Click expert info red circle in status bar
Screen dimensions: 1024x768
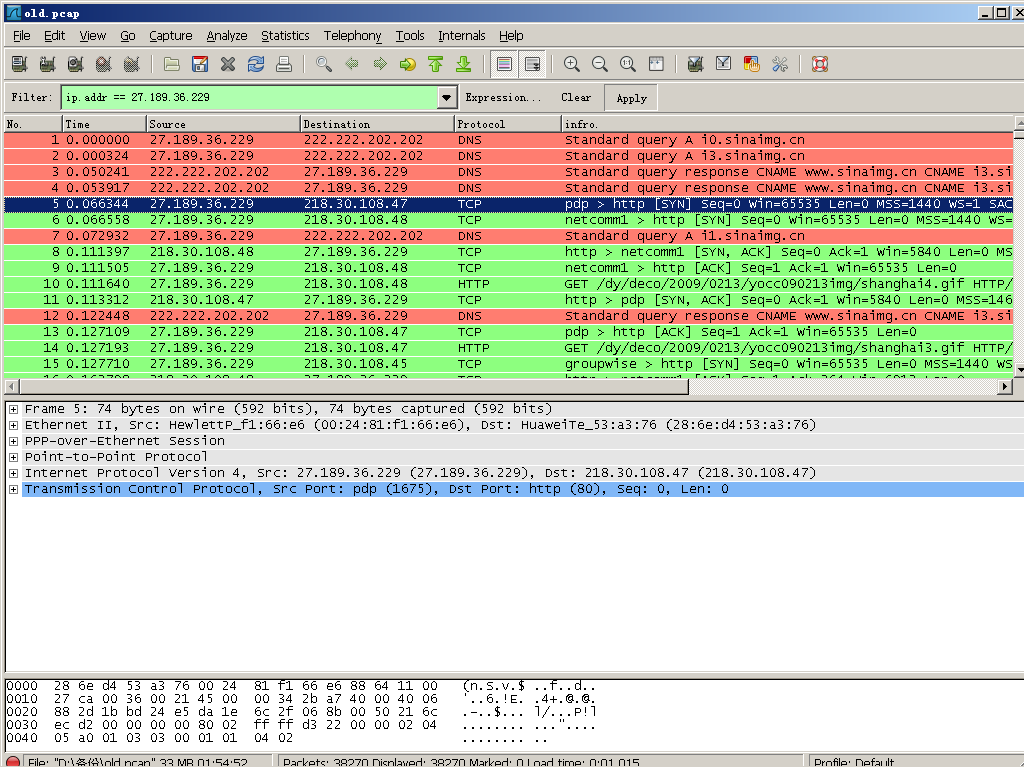[x=13, y=762]
